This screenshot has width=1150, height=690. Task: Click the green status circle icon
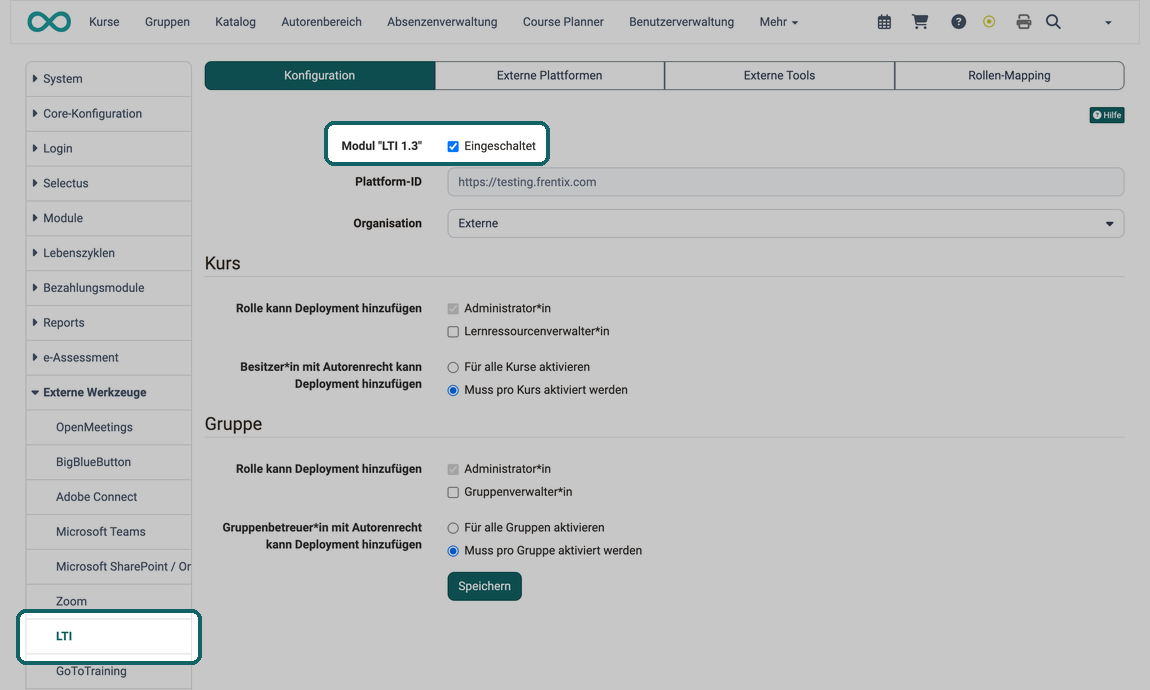pyautogui.click(x=989, y=22)
